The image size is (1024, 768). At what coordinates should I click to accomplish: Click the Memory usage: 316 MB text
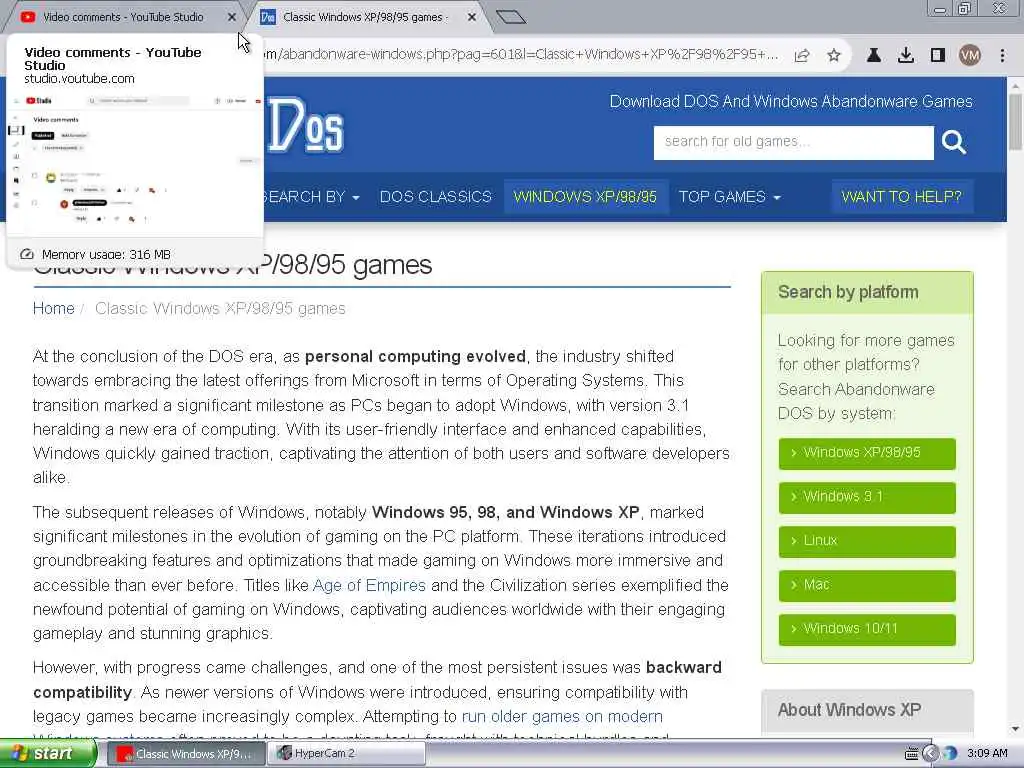click(x=106, y=254)
